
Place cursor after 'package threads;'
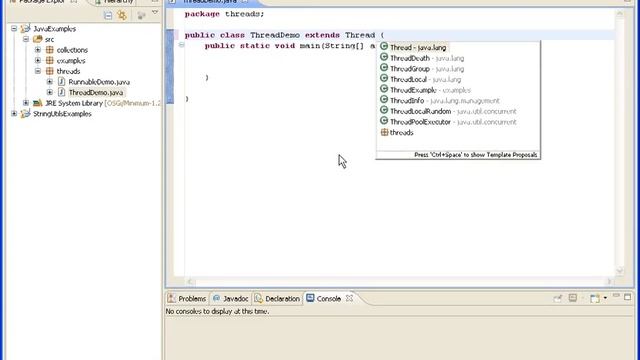click(265, 14)
